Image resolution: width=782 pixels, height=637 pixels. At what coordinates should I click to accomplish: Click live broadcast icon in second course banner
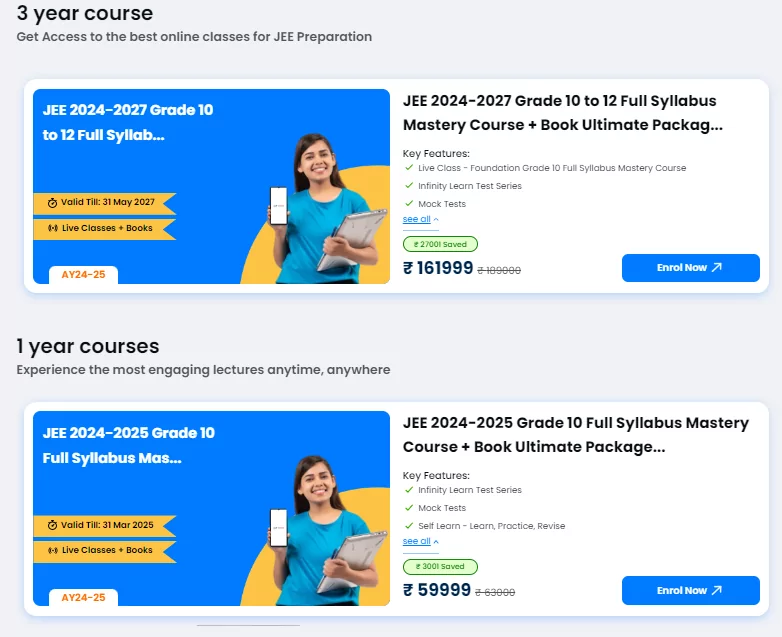coord(52,550)
